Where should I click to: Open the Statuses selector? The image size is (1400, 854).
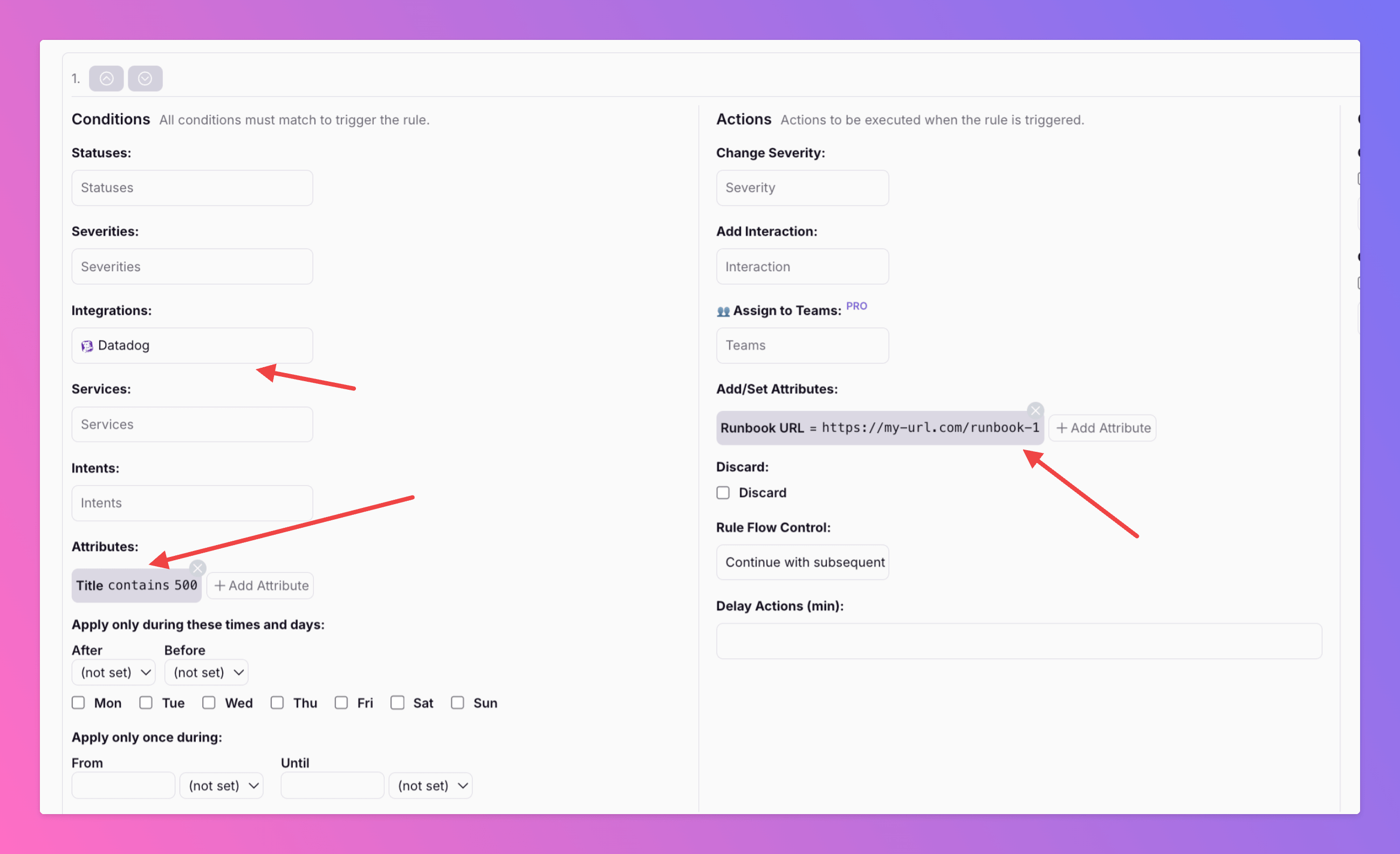192,188
